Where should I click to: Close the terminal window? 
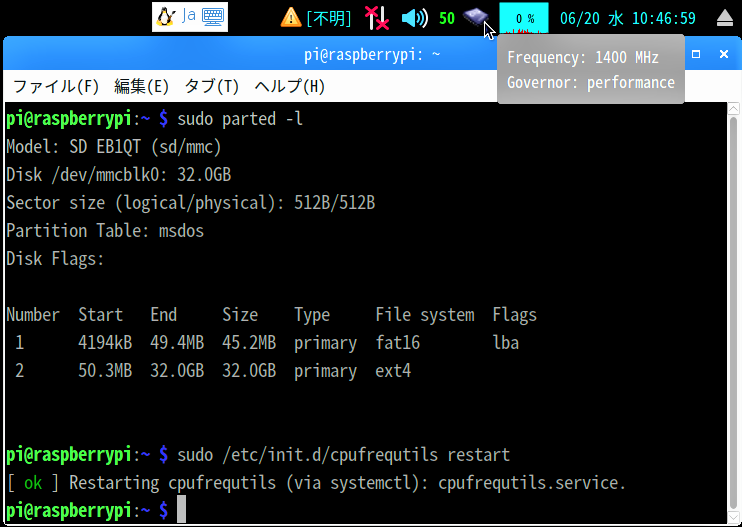click(724, 54)
